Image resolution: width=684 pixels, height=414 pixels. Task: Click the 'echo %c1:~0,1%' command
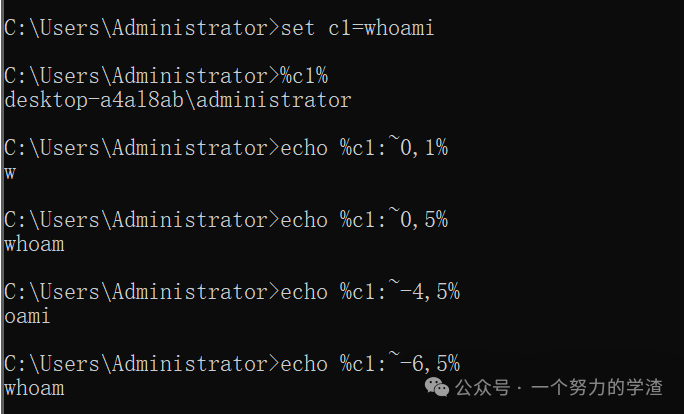364,147
